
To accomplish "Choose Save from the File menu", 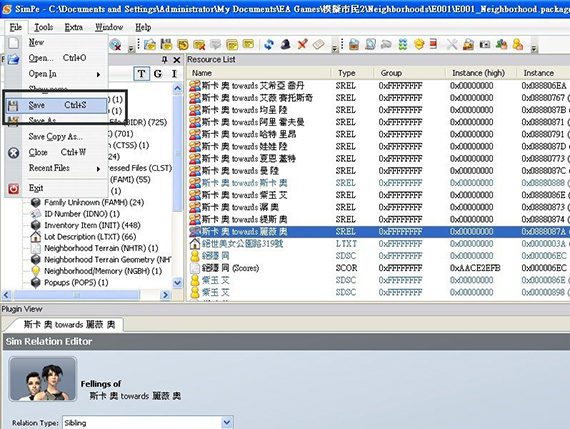I will tap(56, 105).
